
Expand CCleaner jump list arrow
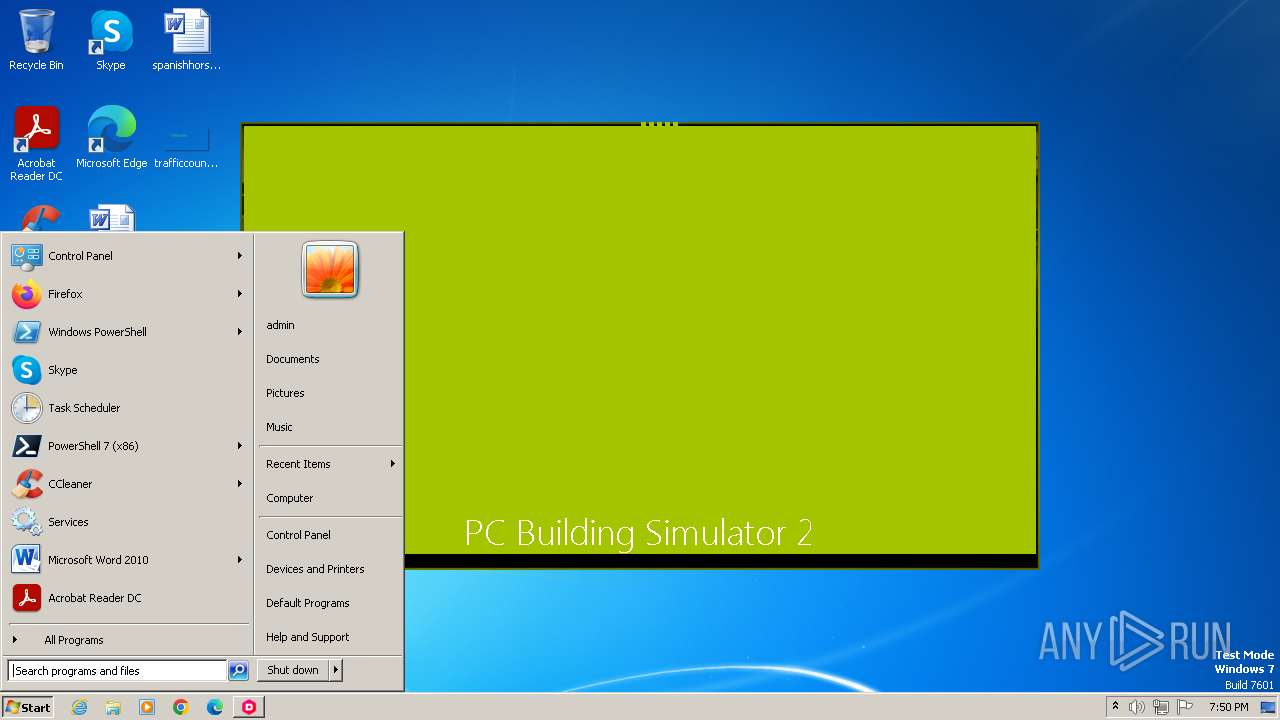[x=240, y=484]
